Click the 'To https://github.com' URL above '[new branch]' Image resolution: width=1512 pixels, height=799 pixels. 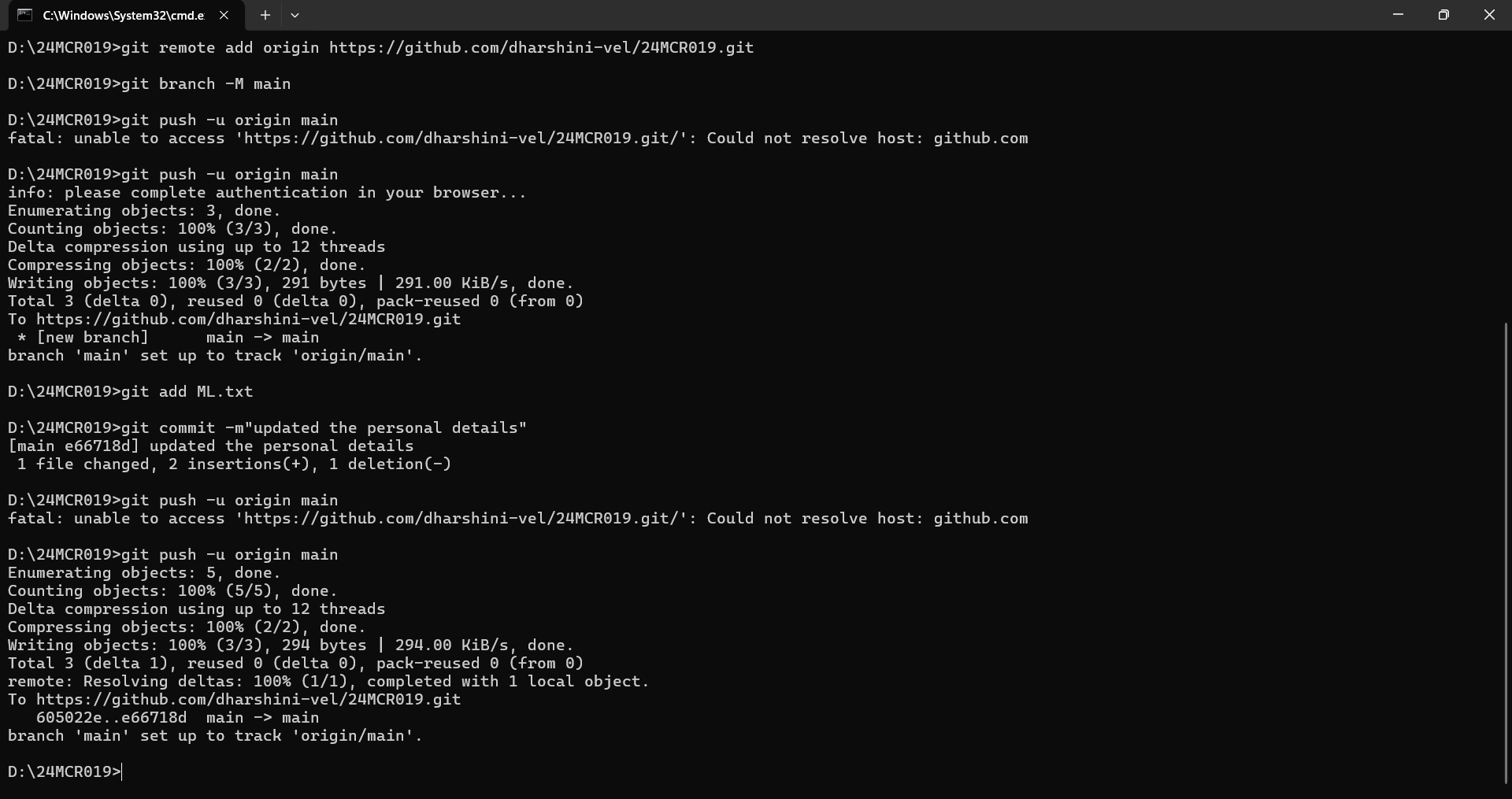[249, 320]
